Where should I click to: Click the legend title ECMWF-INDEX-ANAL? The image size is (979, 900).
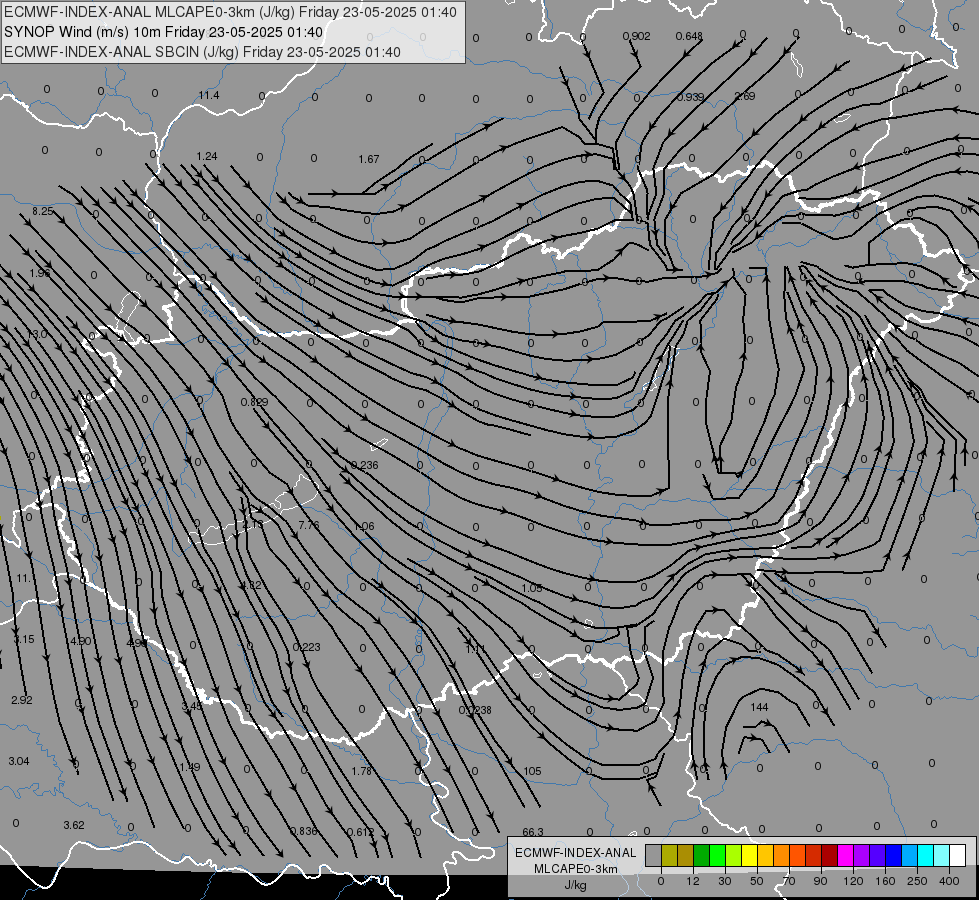tap(576, 853)
